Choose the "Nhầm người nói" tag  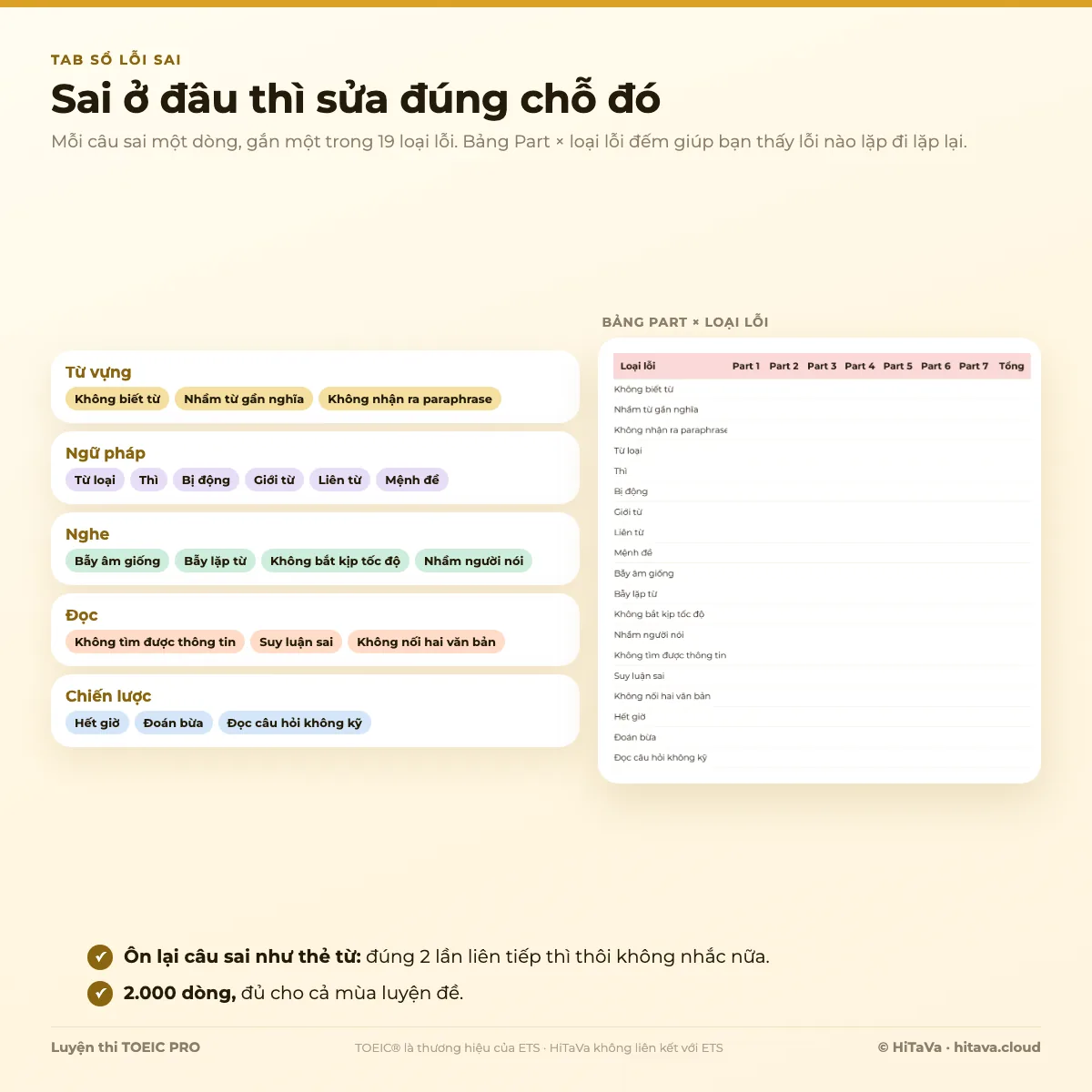pos(473,561)
